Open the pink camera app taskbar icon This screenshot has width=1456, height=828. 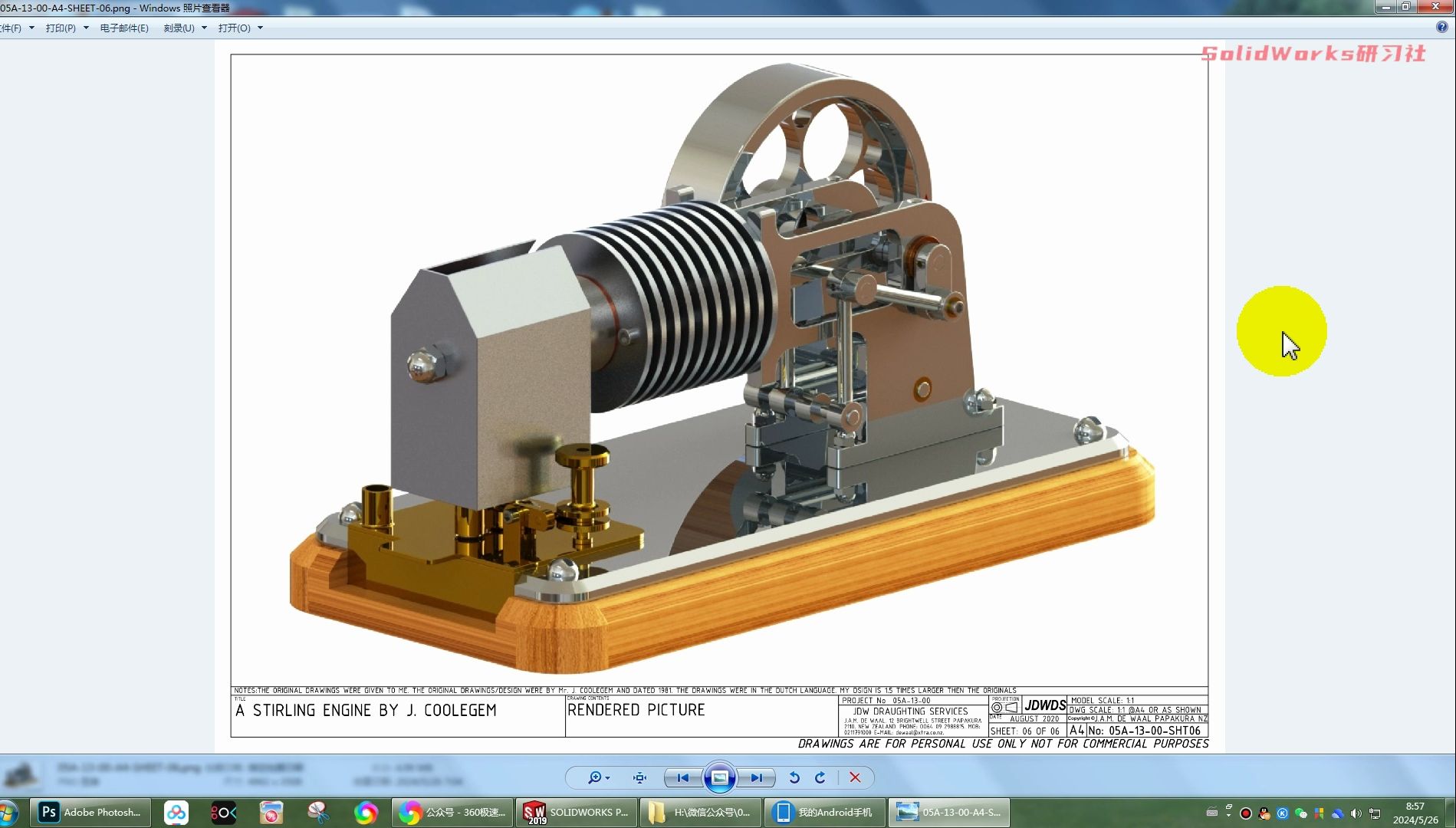pos(271,812)
